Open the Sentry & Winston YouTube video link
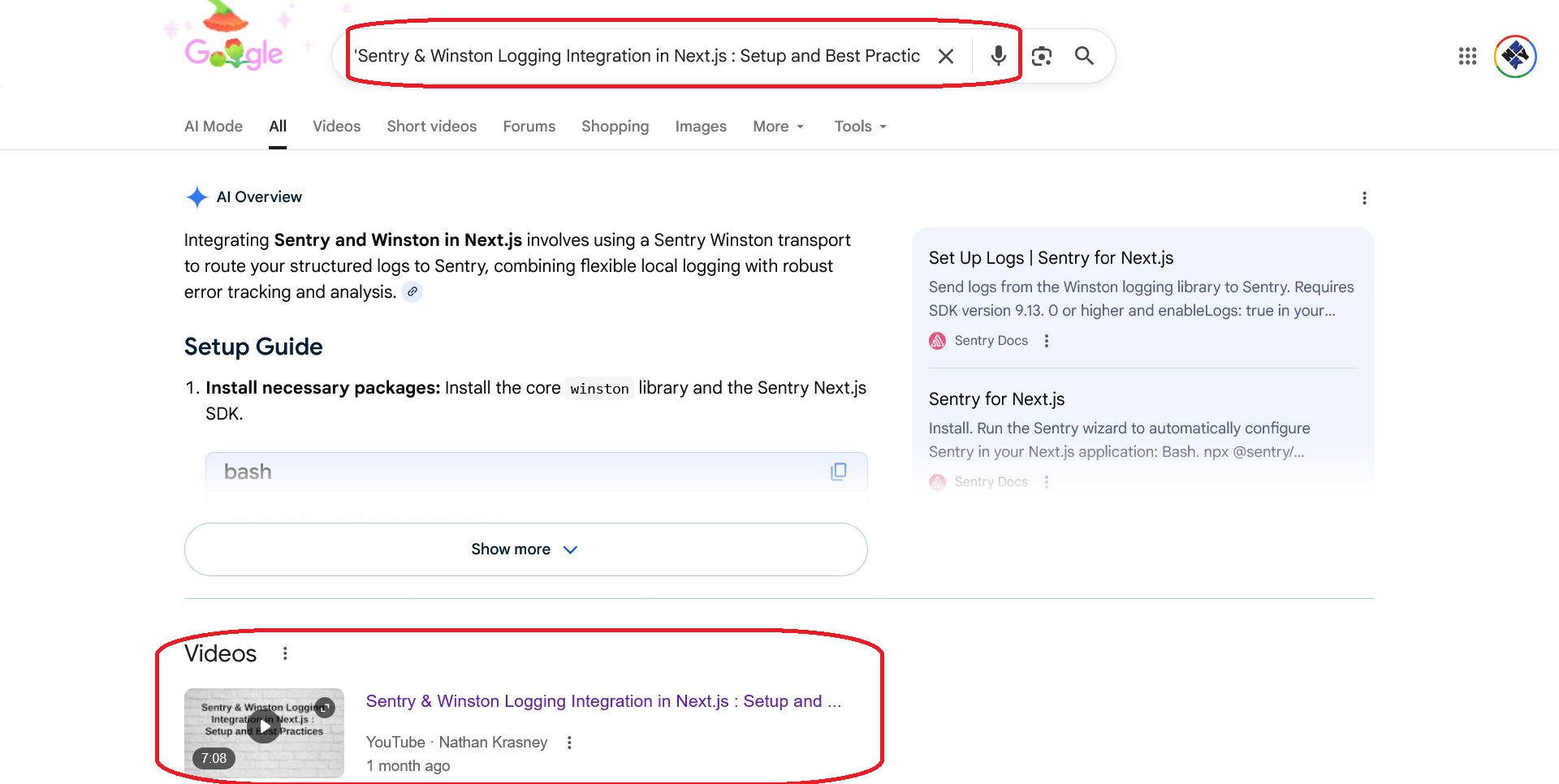Viewport: 1559px width, 784px height. (x=604, y=701)
